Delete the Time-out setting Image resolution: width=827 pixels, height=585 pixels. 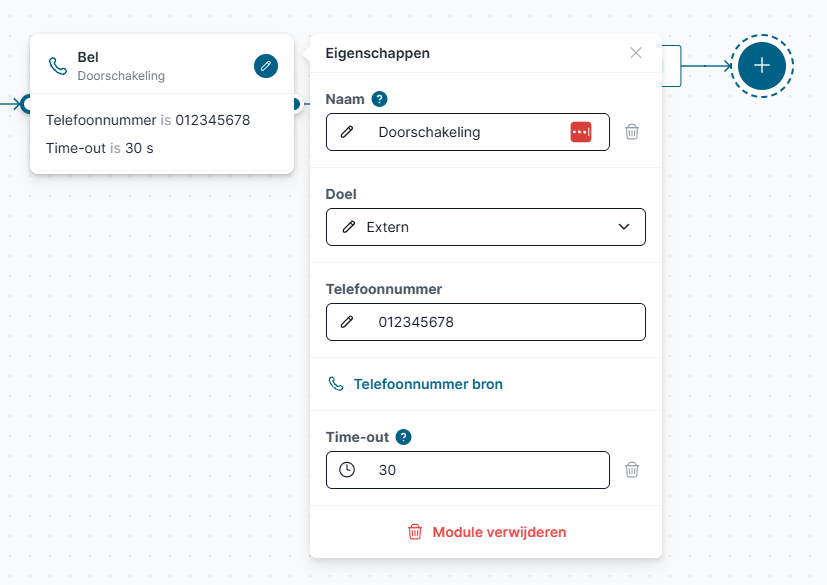(632, 469)
